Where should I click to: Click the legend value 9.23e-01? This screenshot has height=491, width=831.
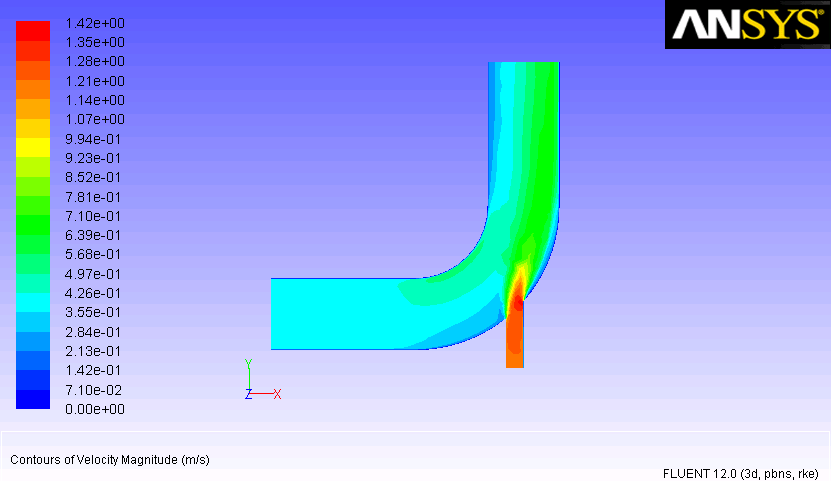pos(93,158)
